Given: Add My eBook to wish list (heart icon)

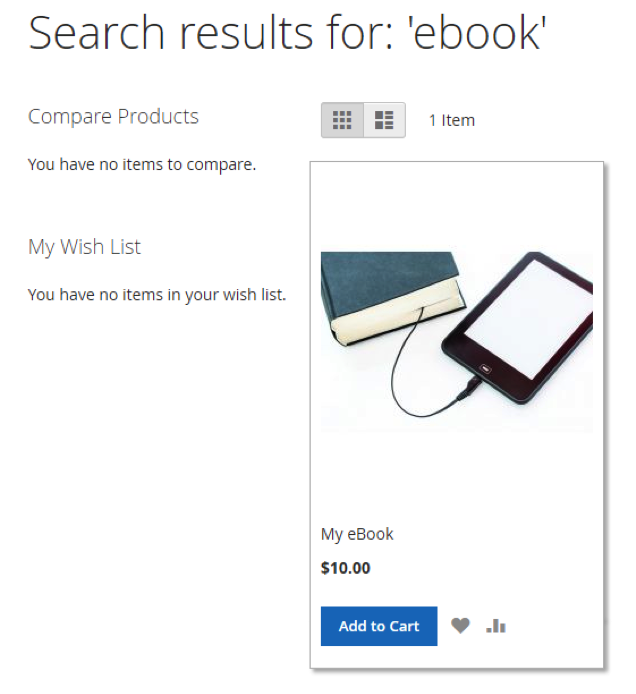Looking at the screenshot, I should point(460,626).
